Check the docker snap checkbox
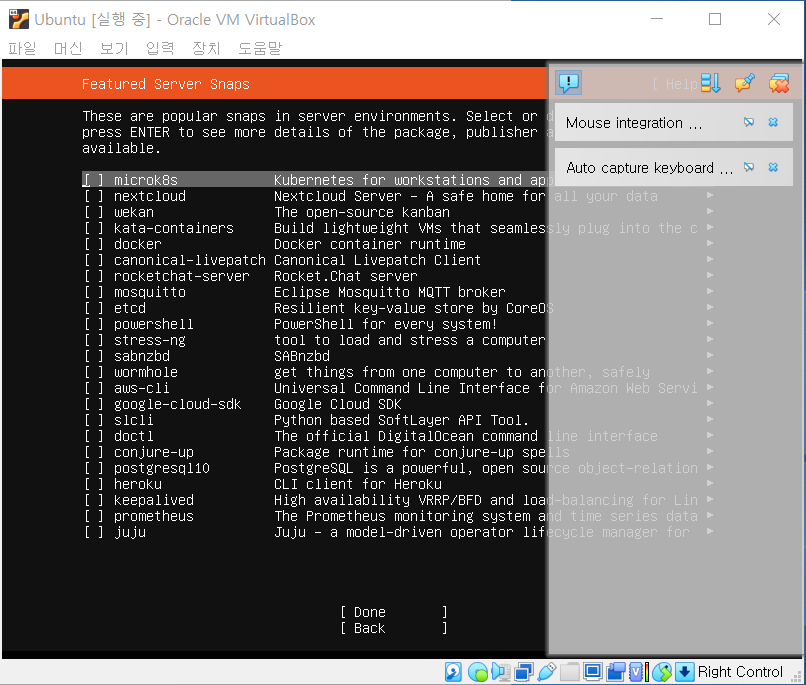The height and width of the screenshot is (685, 806). pos(94,244)
